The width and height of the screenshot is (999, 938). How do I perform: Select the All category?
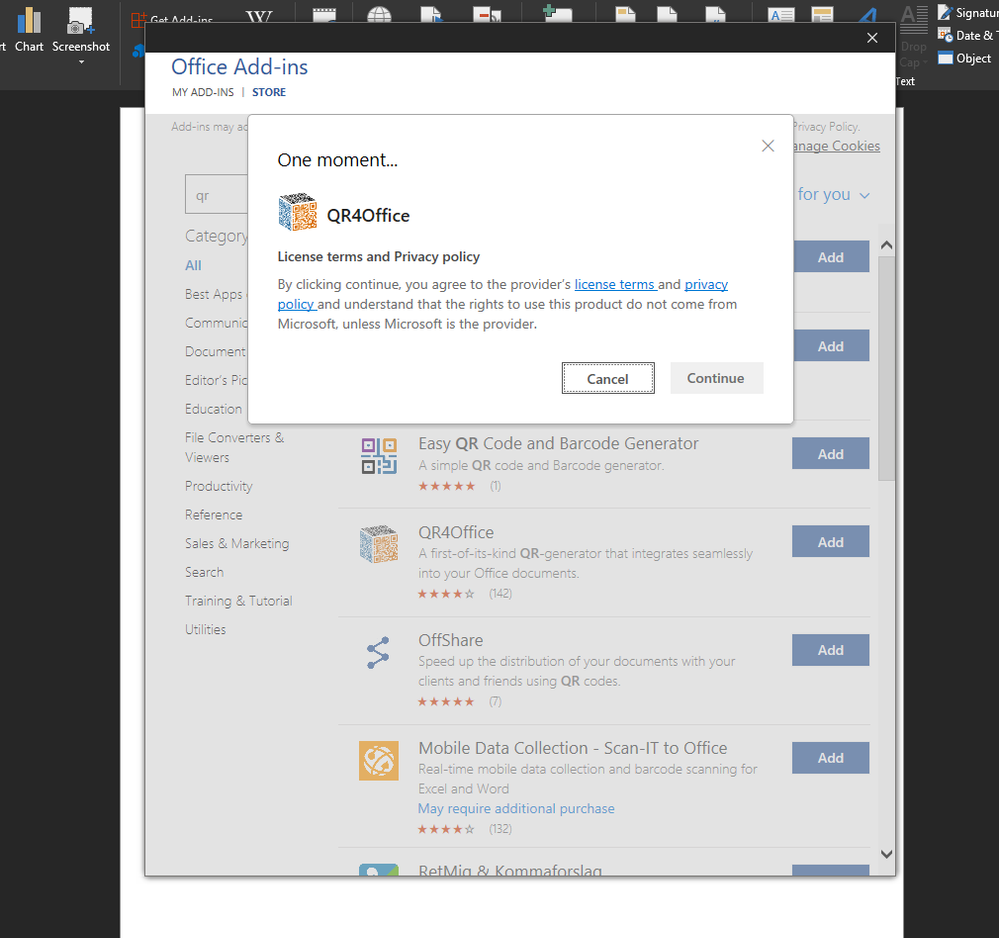coord(193,266)
